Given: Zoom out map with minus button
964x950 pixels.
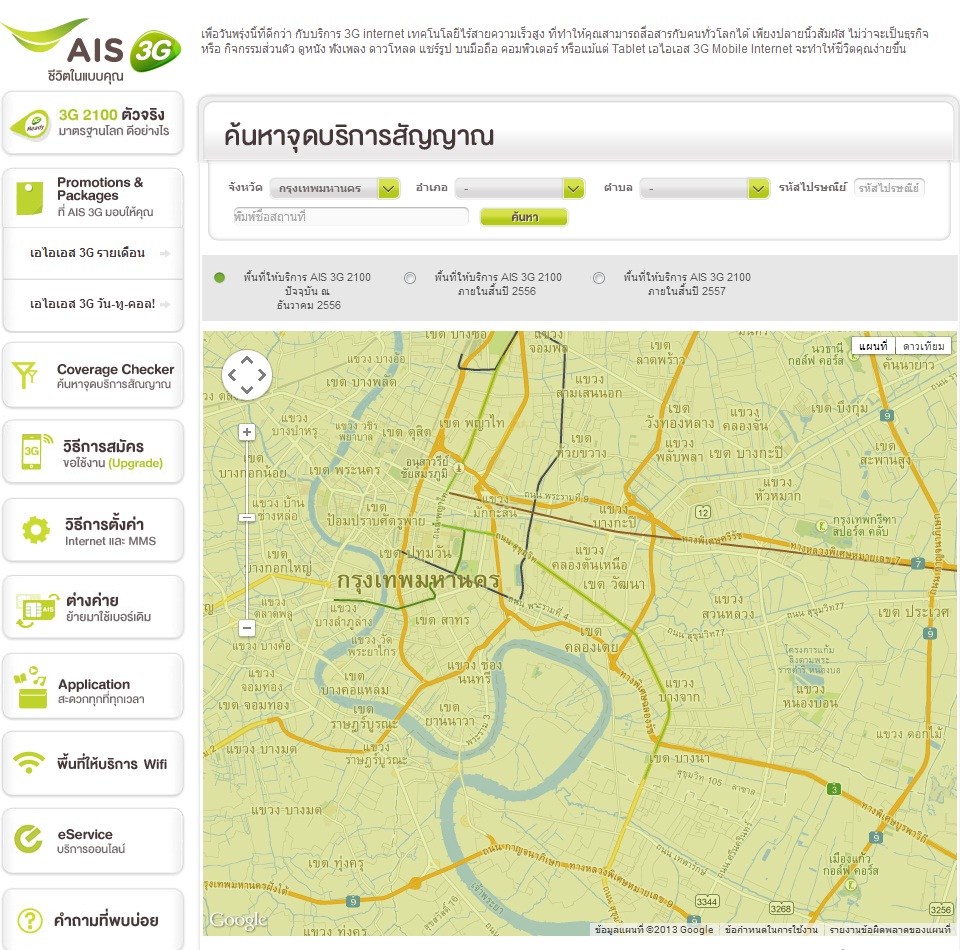Looking at the screenshot, I should [x=247, y=628].
